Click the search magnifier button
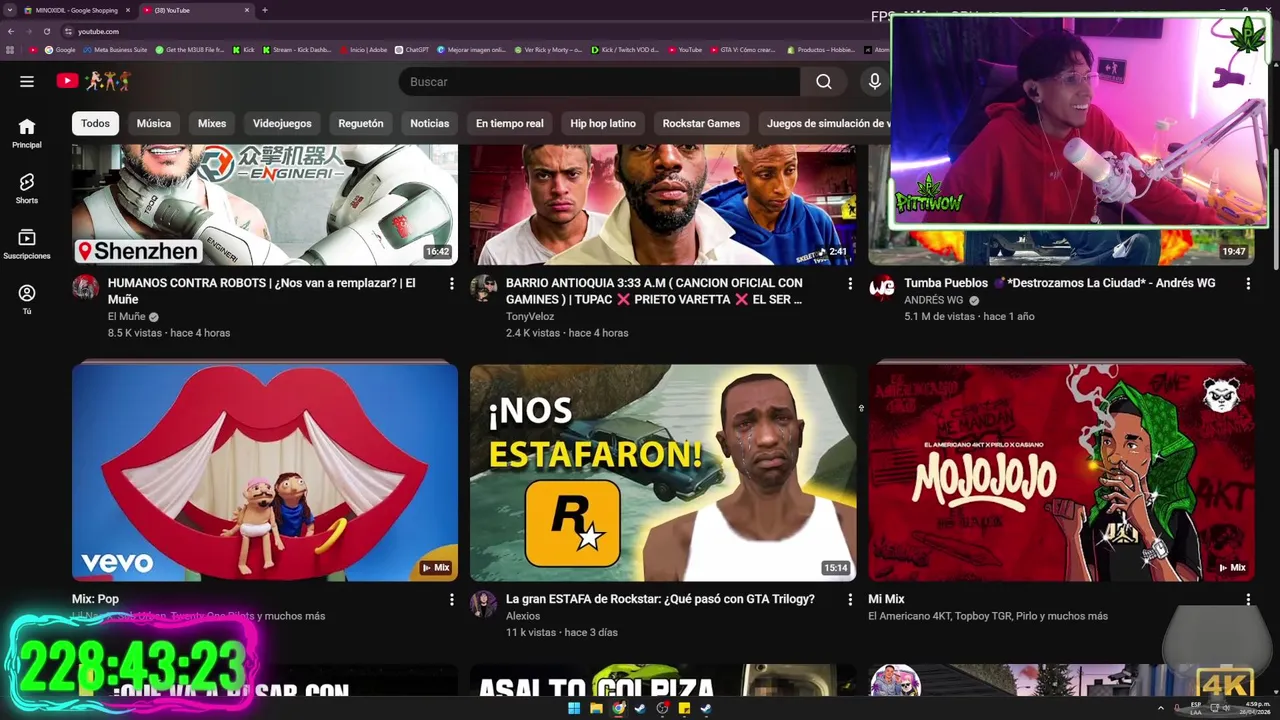 point(824,82)
